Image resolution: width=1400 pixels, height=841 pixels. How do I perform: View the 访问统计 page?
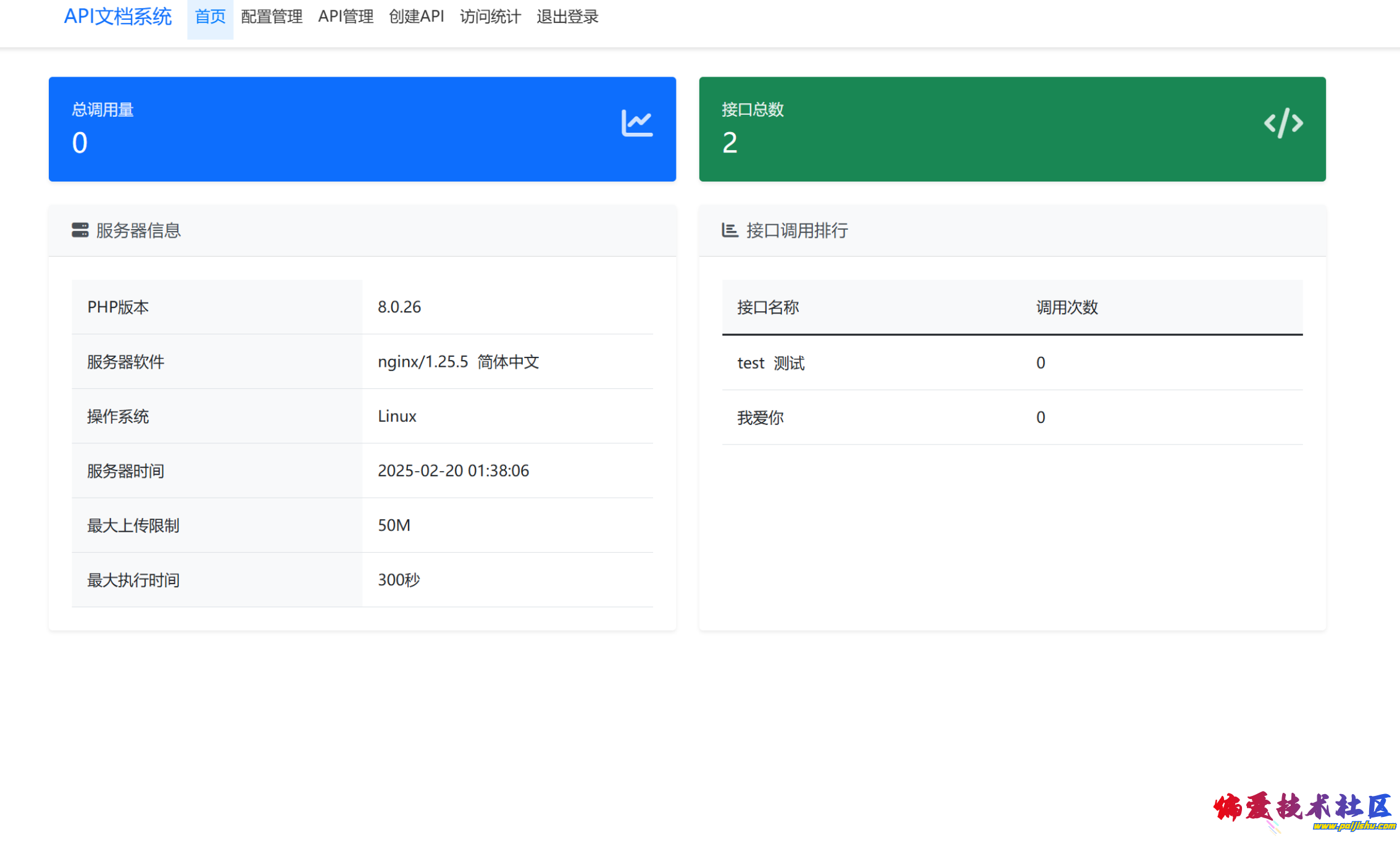tap(490, 17)
